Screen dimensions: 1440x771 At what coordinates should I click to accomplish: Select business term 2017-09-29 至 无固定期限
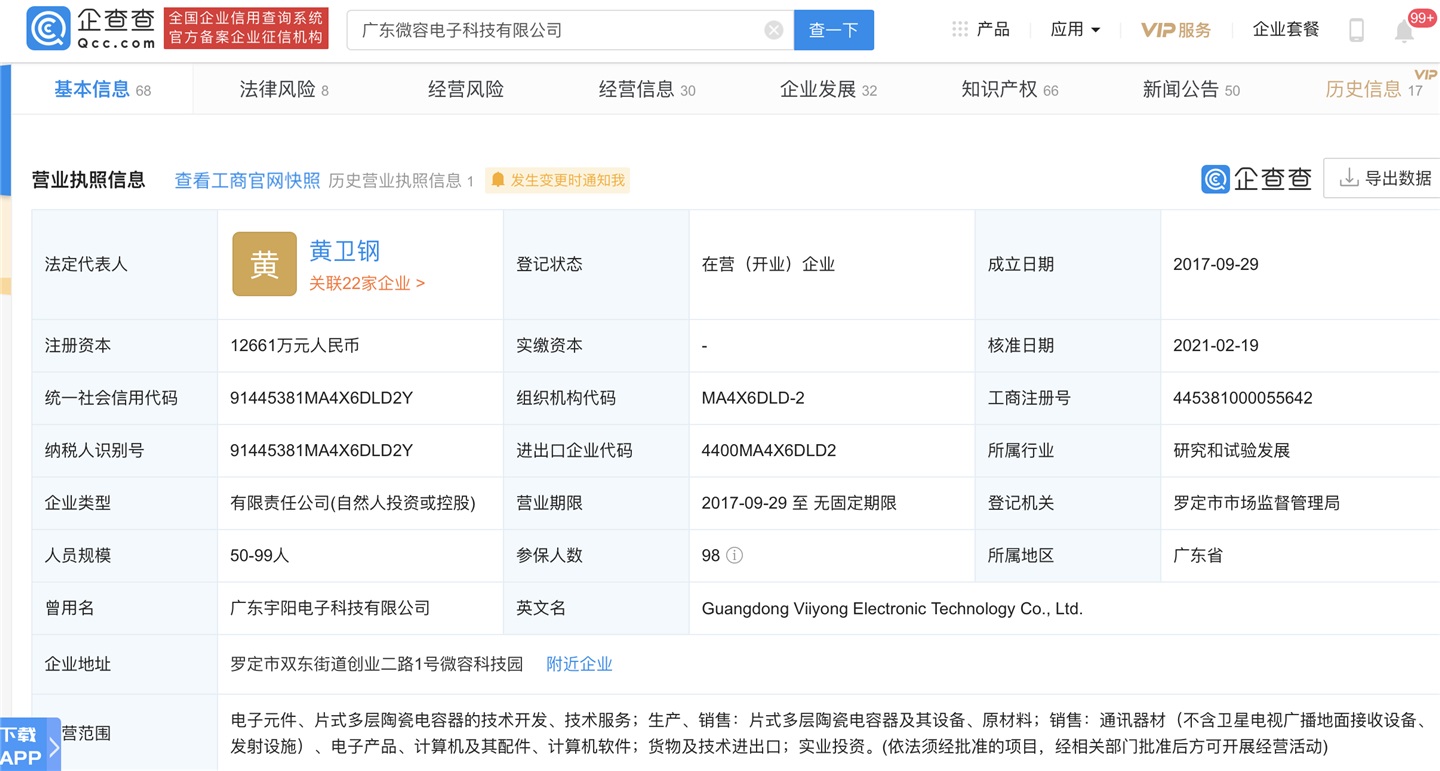[x=799, y=503]
